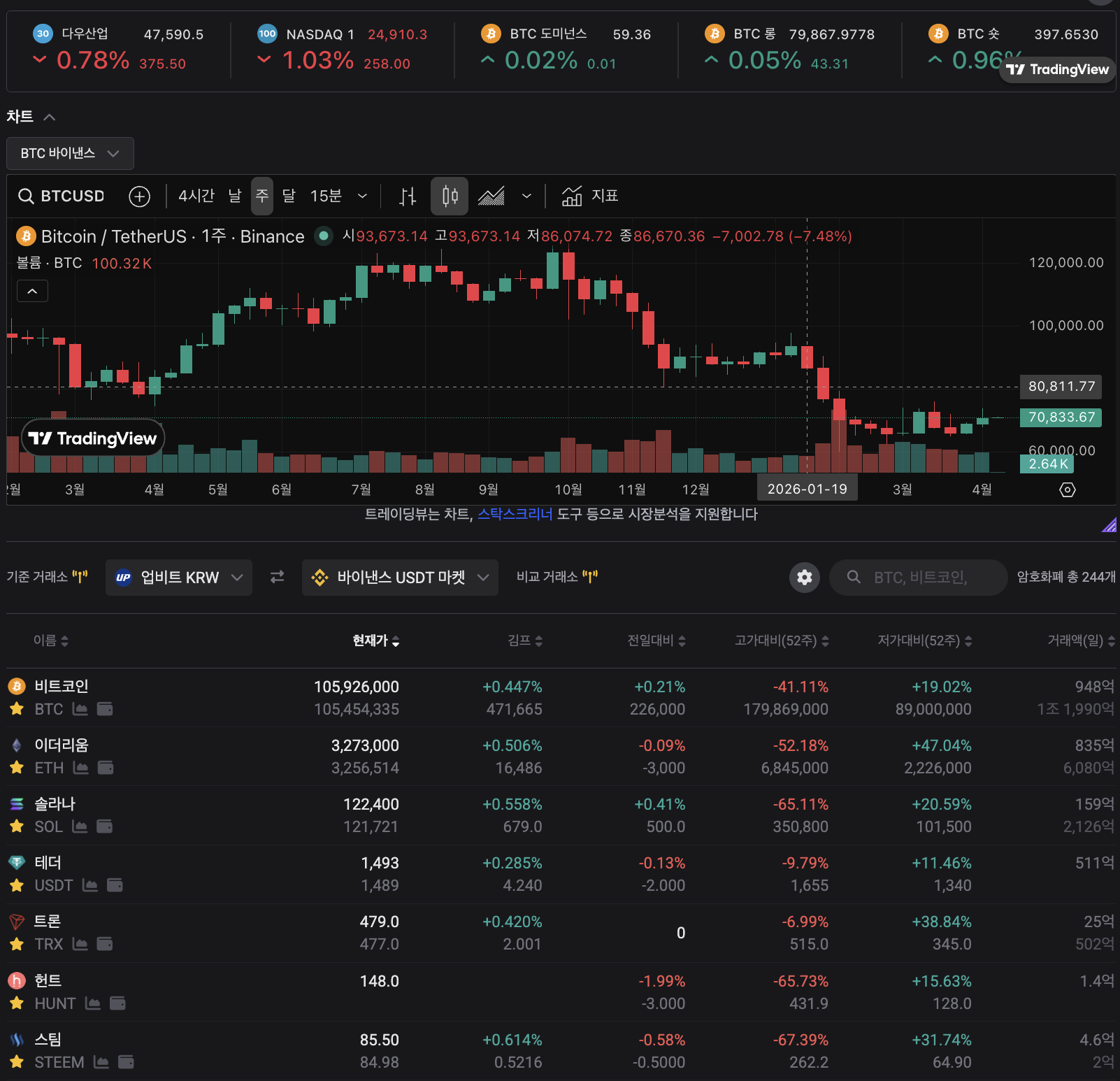1120x1081 pixels.
Task: Click the TradingView badge on ticker tape
Action: [x=1057, y=69]
